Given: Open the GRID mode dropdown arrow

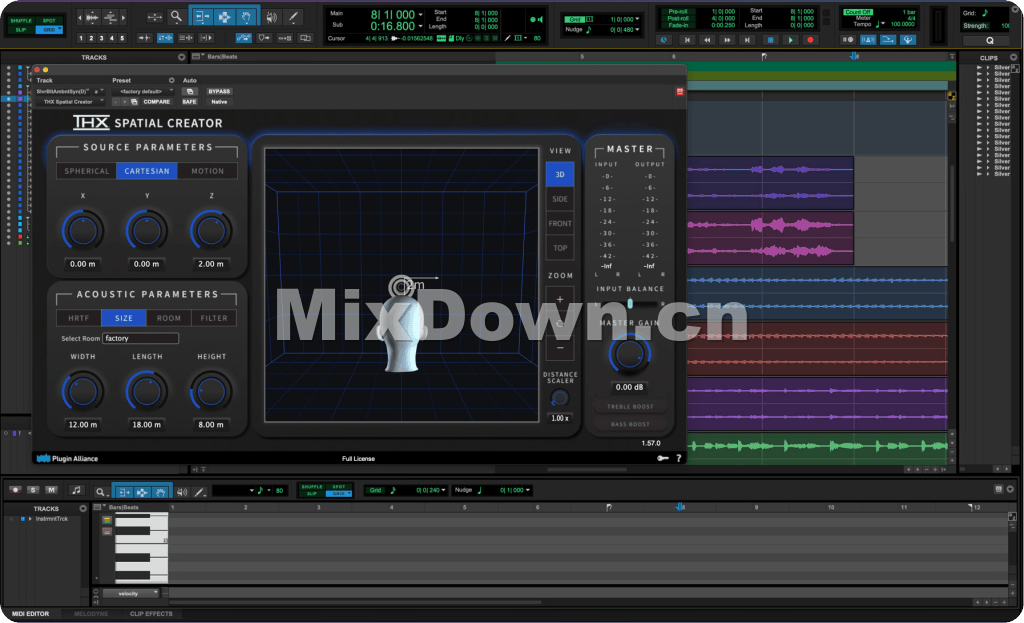Looking at the screenshot, I should click(x=59, y=29).
